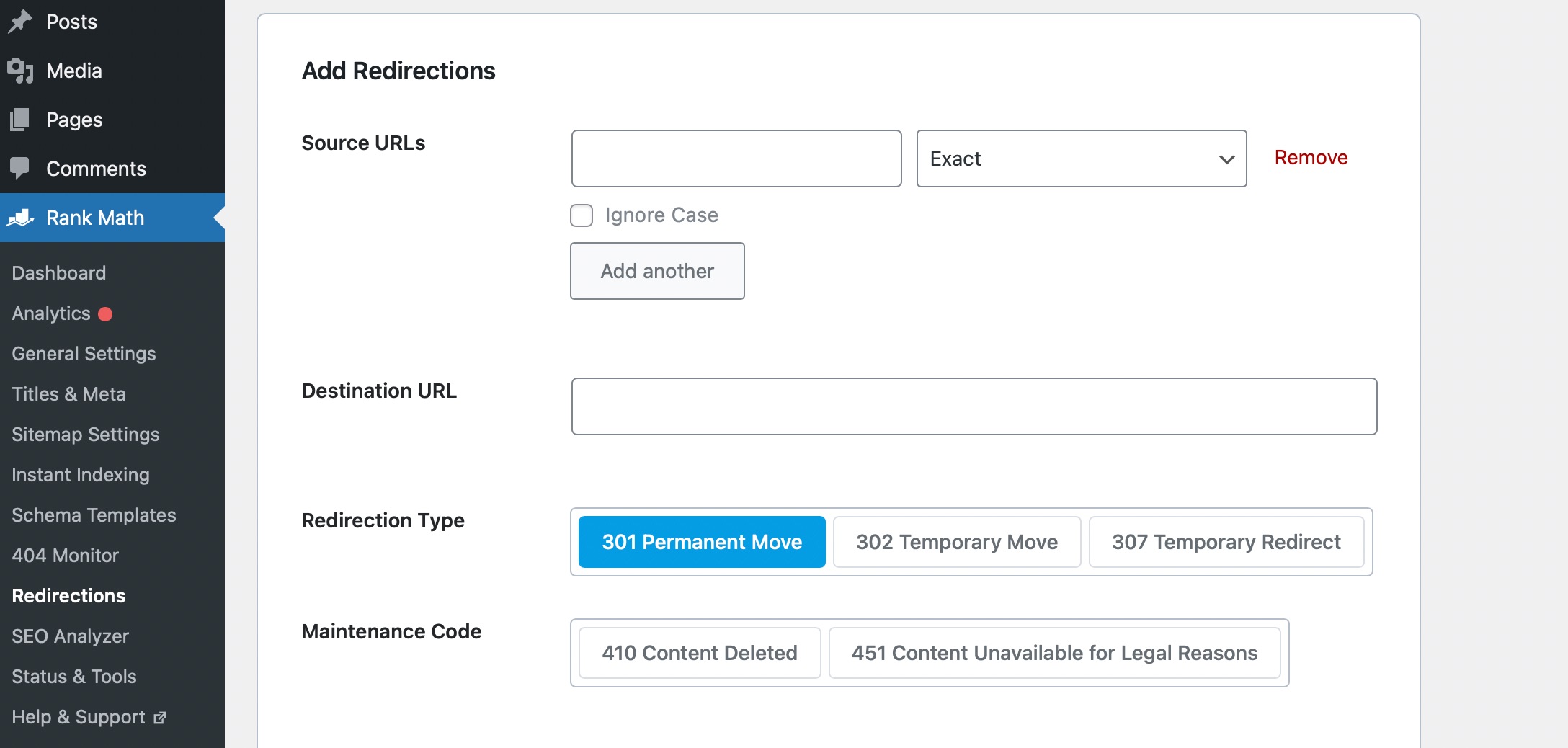
Task: Open the Media menu
Action: click(112, 71)
